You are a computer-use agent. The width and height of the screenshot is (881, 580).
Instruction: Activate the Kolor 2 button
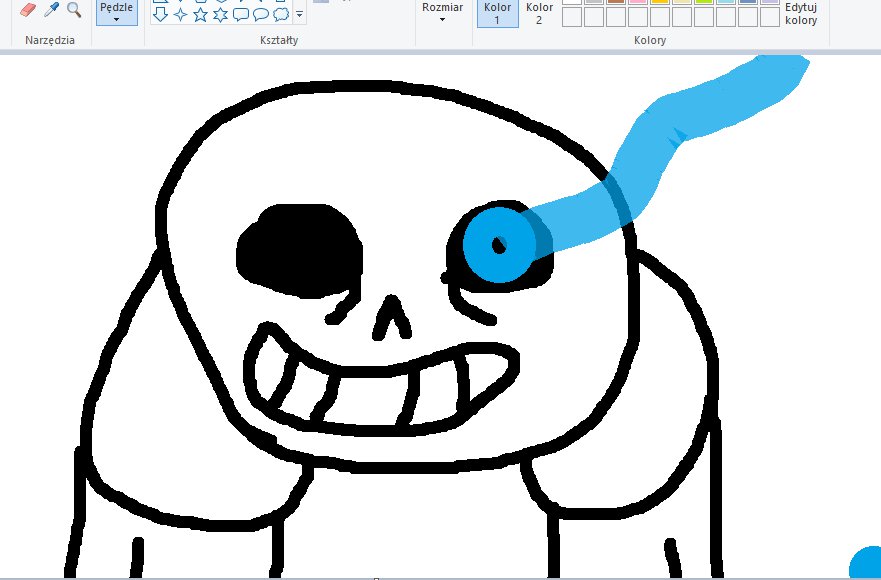tap(539, 13)
